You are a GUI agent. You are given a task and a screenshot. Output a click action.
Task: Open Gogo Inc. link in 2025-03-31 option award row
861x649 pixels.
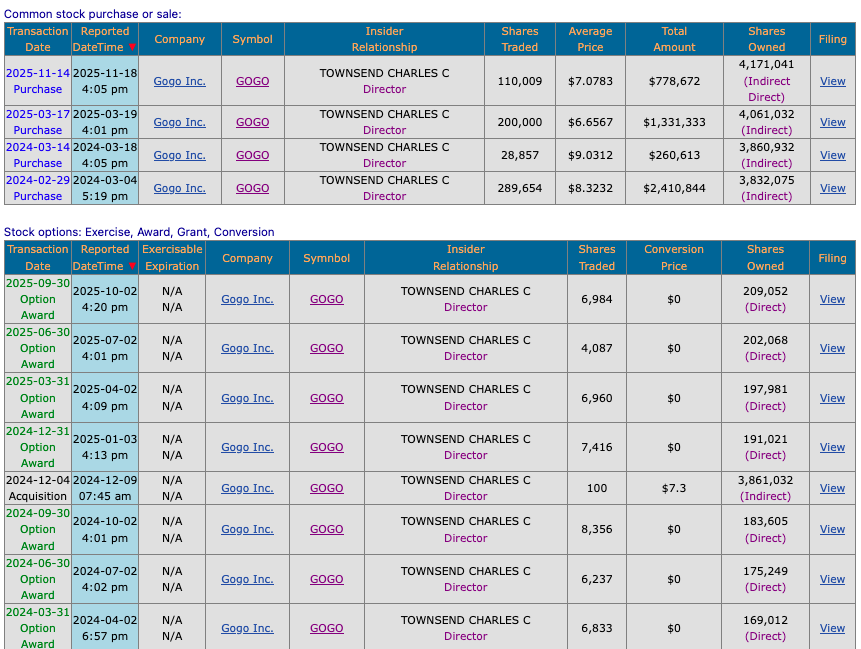tap(247, 398)
